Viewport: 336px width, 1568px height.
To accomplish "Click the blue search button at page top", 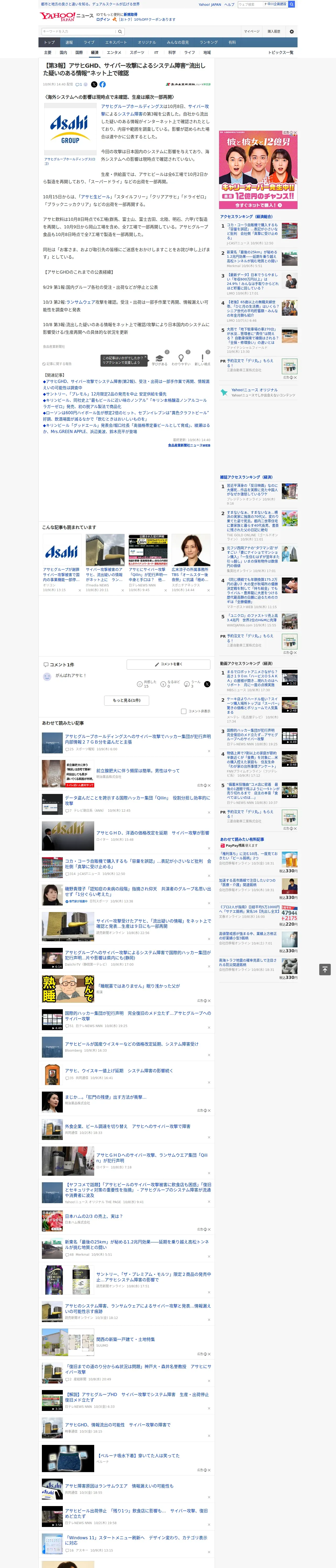I will 292,4.
